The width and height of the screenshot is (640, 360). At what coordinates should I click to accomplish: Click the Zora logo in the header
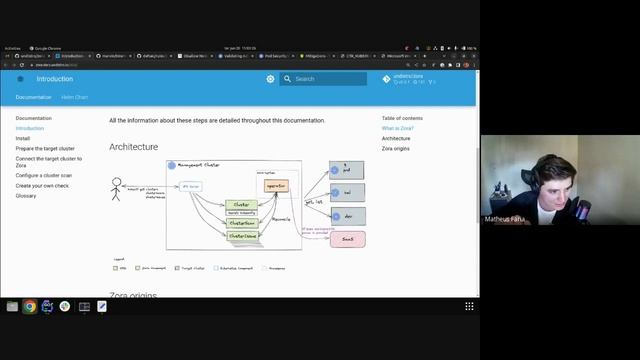coord(20,79)
